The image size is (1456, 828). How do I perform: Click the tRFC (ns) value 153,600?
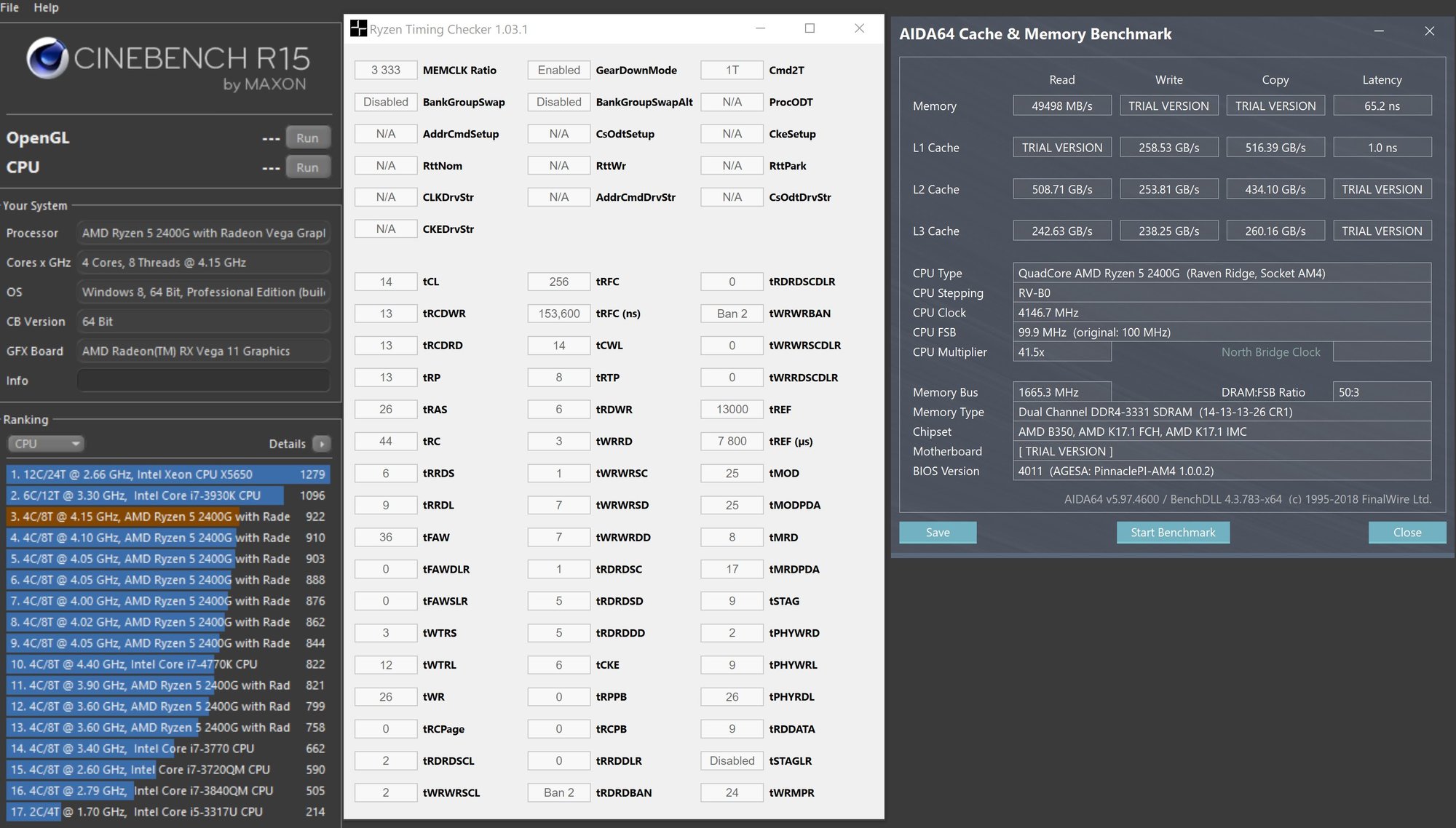(x=559, y=314)
